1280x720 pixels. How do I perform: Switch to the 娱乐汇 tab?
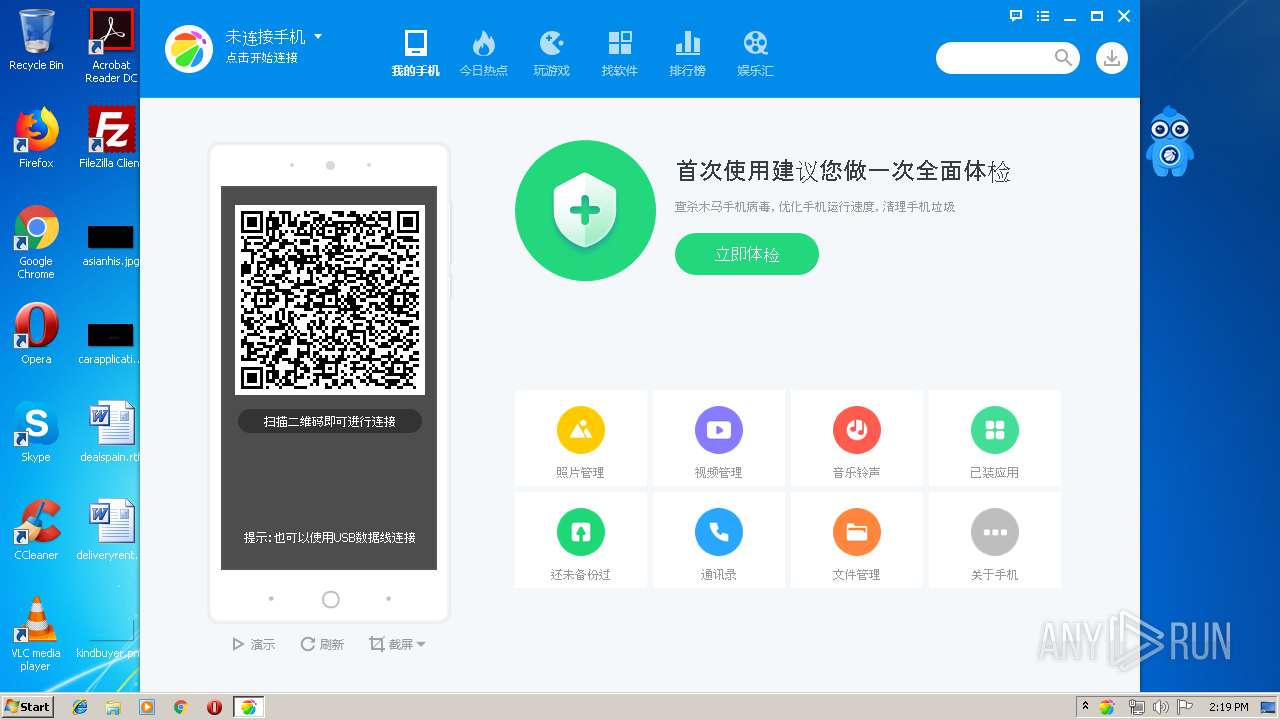755,53
